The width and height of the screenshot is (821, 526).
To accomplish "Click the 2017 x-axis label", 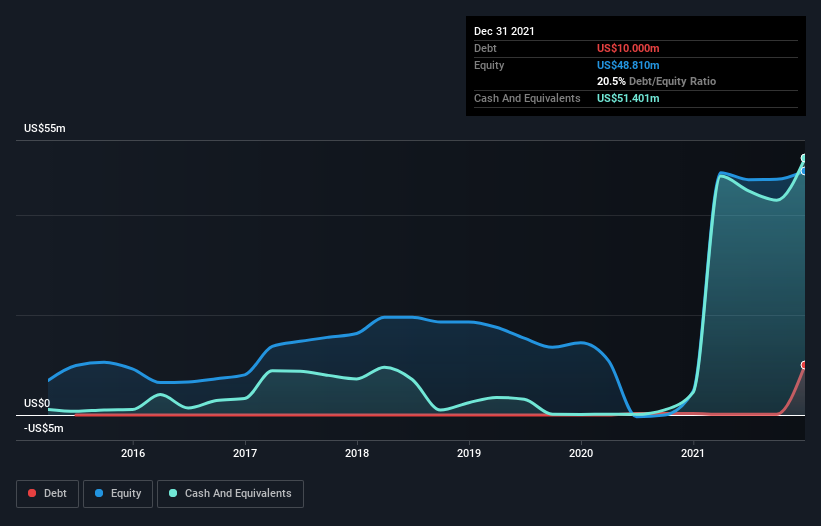I will pyautogui.click(x=245, y=453).
